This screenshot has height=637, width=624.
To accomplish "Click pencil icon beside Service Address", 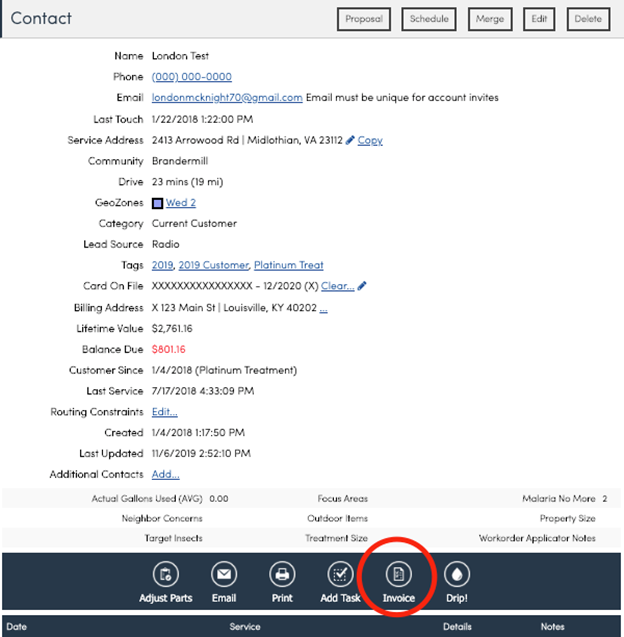I will coord(350,141).
